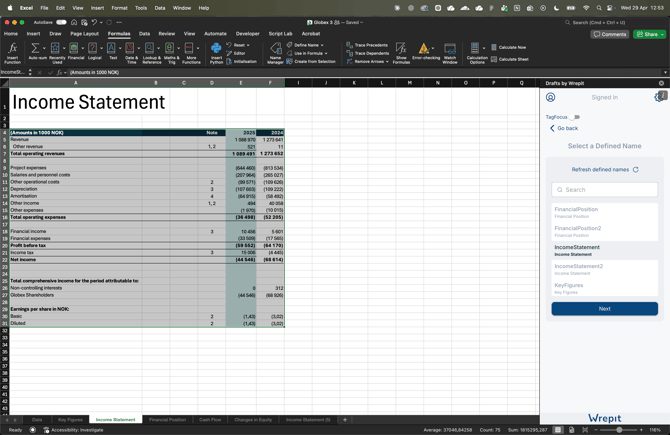Image resolution: width=670 pixels, height=435 pixels.
Task: Open Python Initialisation settings
Action: tap(241, 62)
